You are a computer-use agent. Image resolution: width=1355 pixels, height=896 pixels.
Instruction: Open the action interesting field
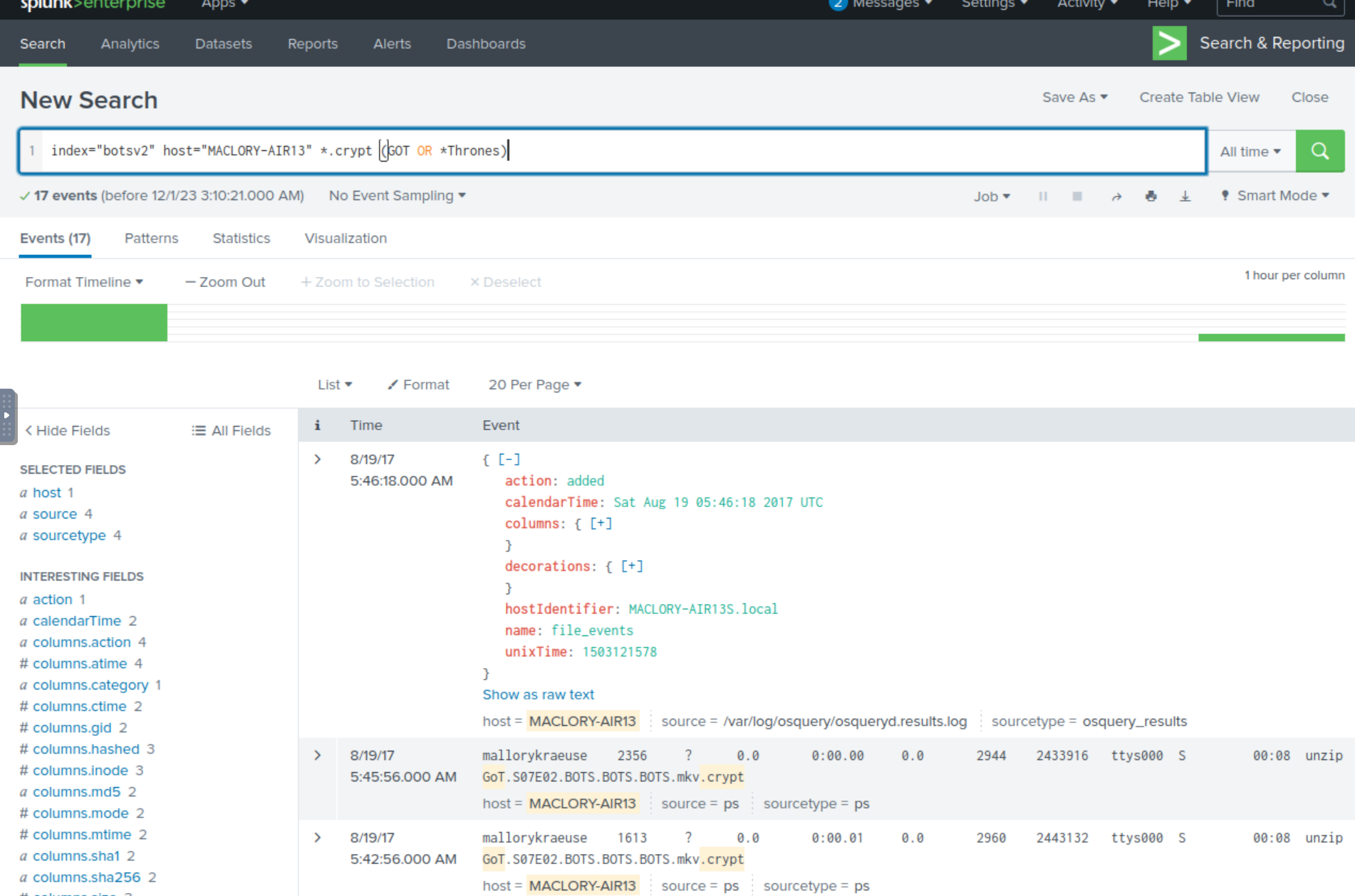(x=53, y=600)
